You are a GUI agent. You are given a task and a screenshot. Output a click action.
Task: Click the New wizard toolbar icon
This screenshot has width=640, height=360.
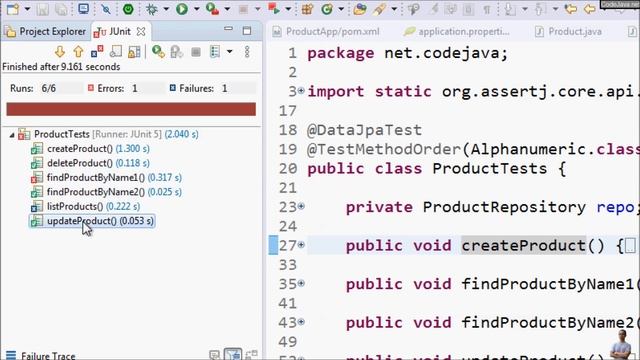[x=13, y=9]
